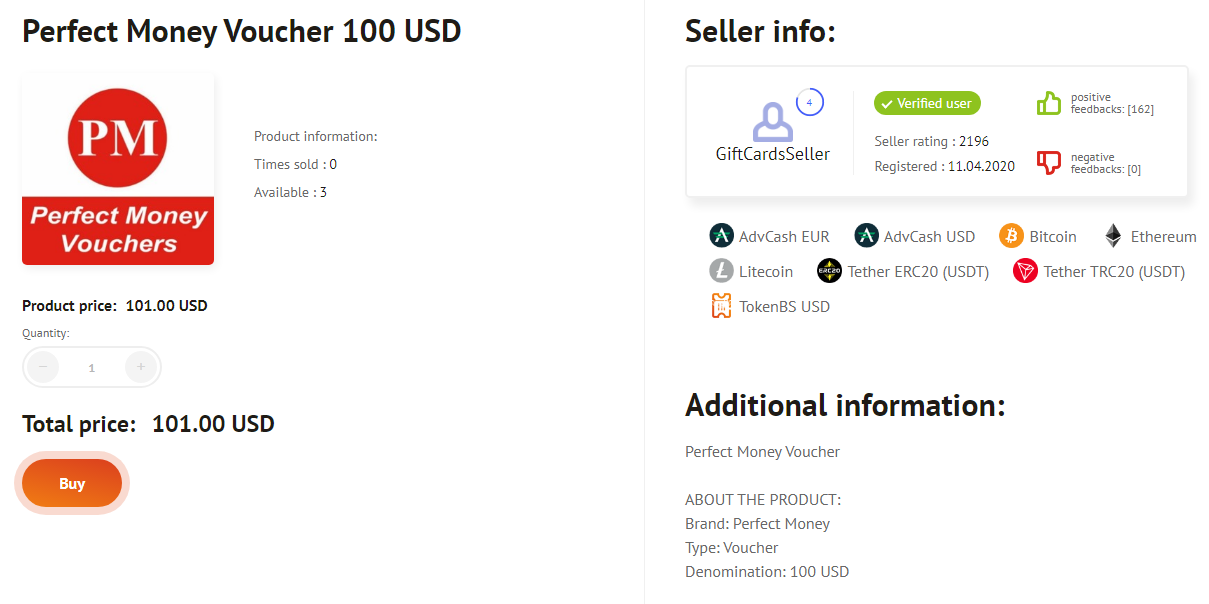Click the orange Buy button

click(x=72, y=483)
